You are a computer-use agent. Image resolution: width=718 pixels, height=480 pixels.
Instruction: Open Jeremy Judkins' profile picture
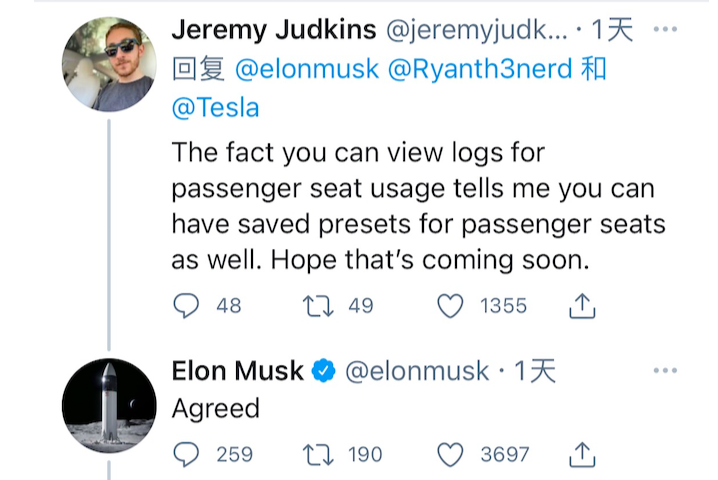click(109, 64)
